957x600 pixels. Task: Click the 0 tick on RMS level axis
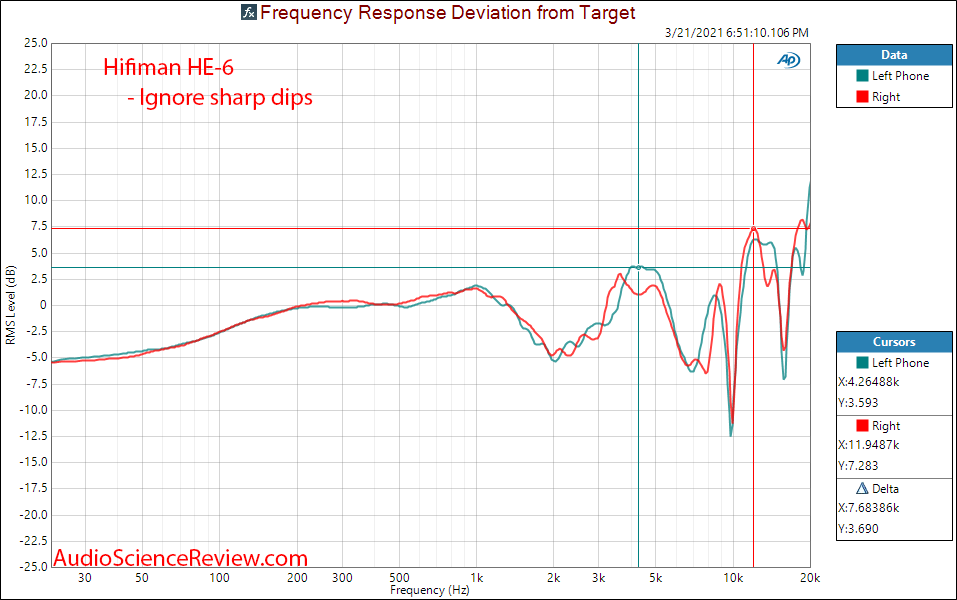click(43, 305)
